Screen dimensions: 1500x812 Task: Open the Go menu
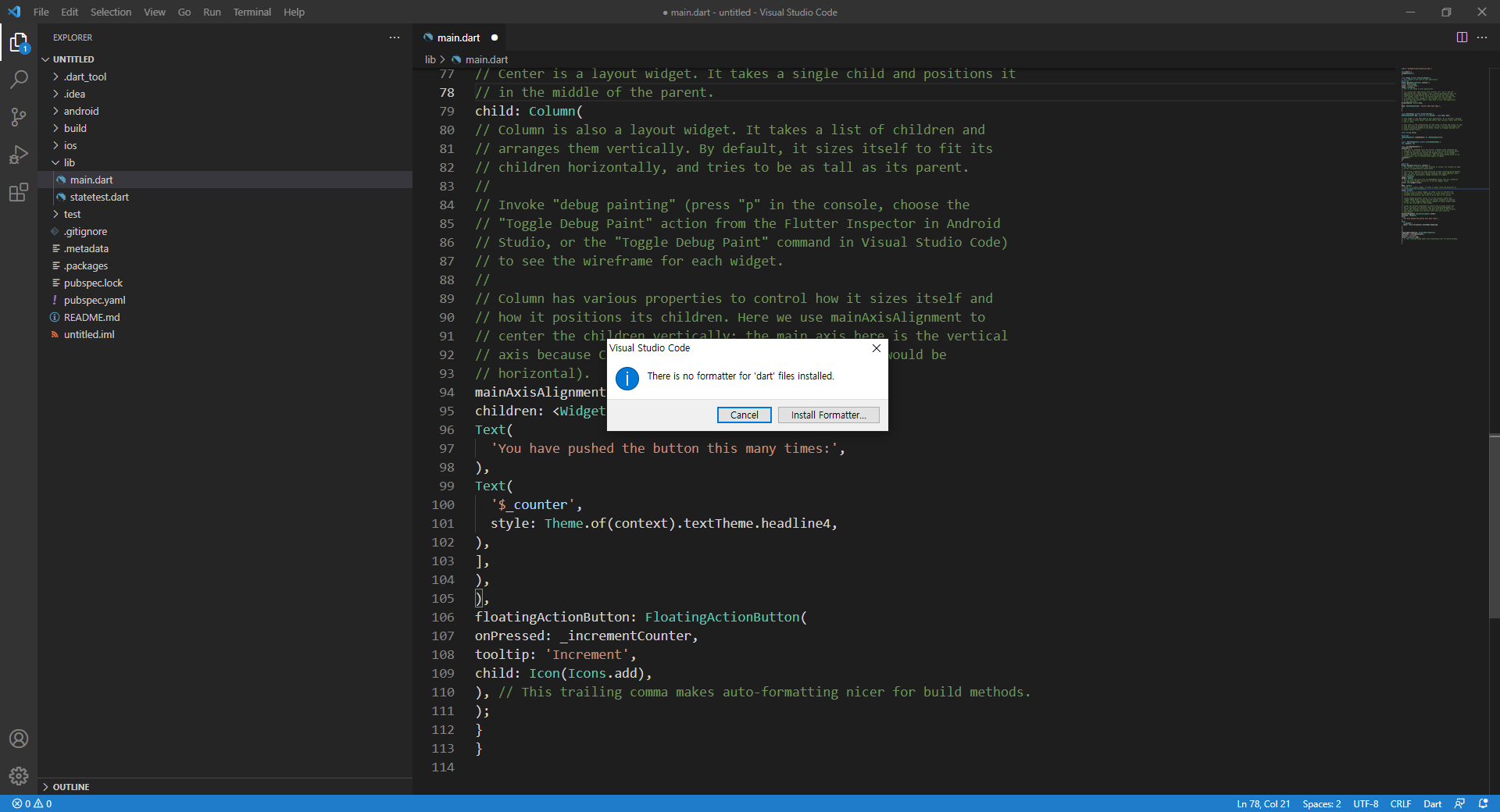click(x=184, y=12)
